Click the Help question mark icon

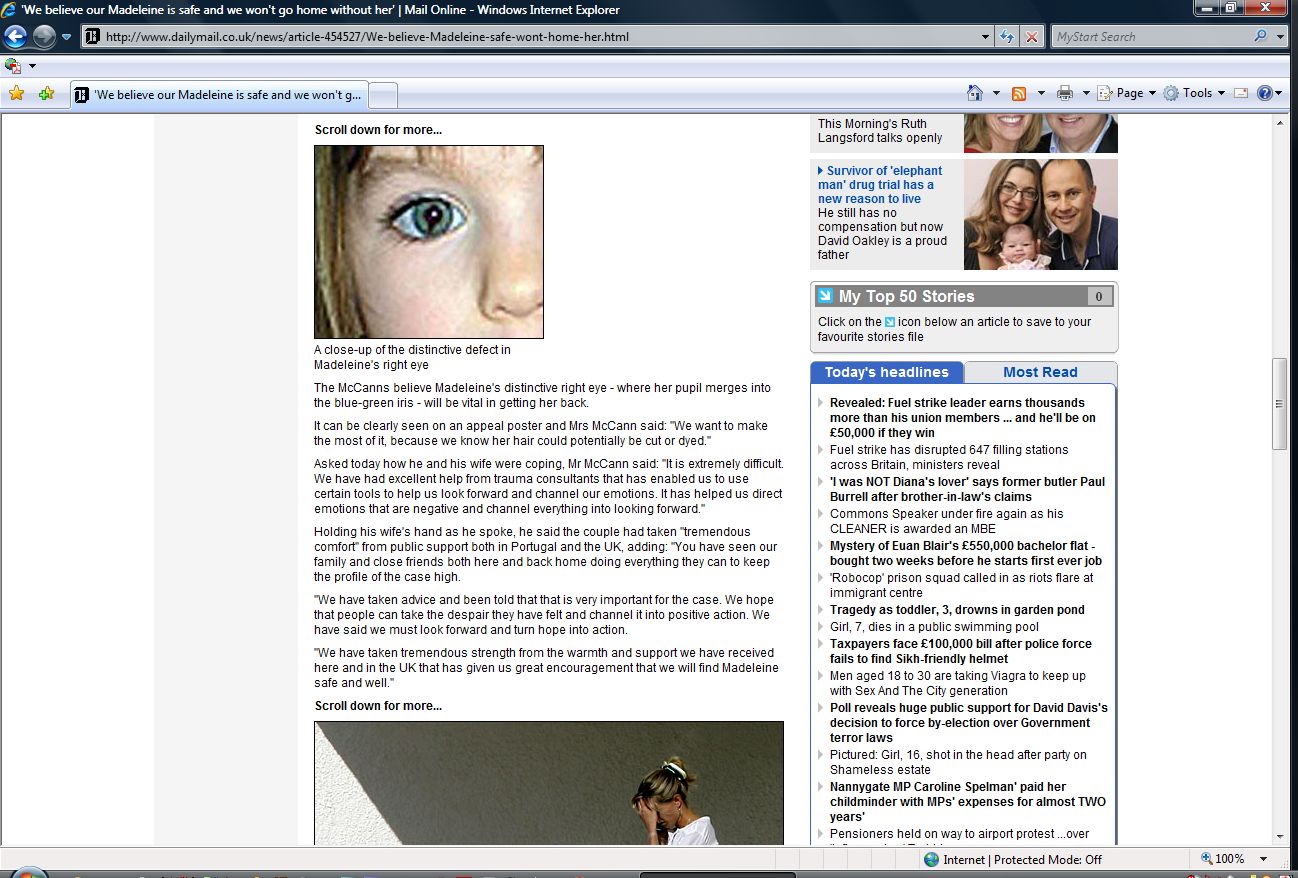coord(1264,93)
